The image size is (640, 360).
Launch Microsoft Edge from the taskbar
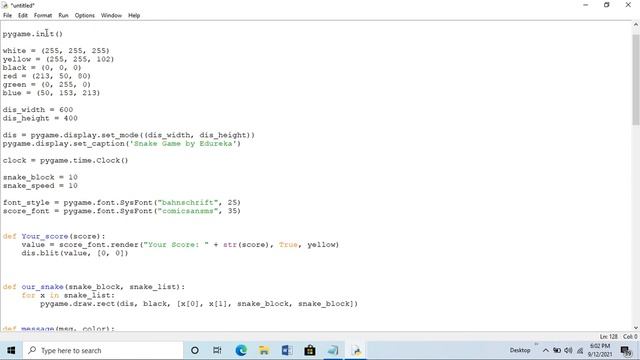(x=241, y=350)
